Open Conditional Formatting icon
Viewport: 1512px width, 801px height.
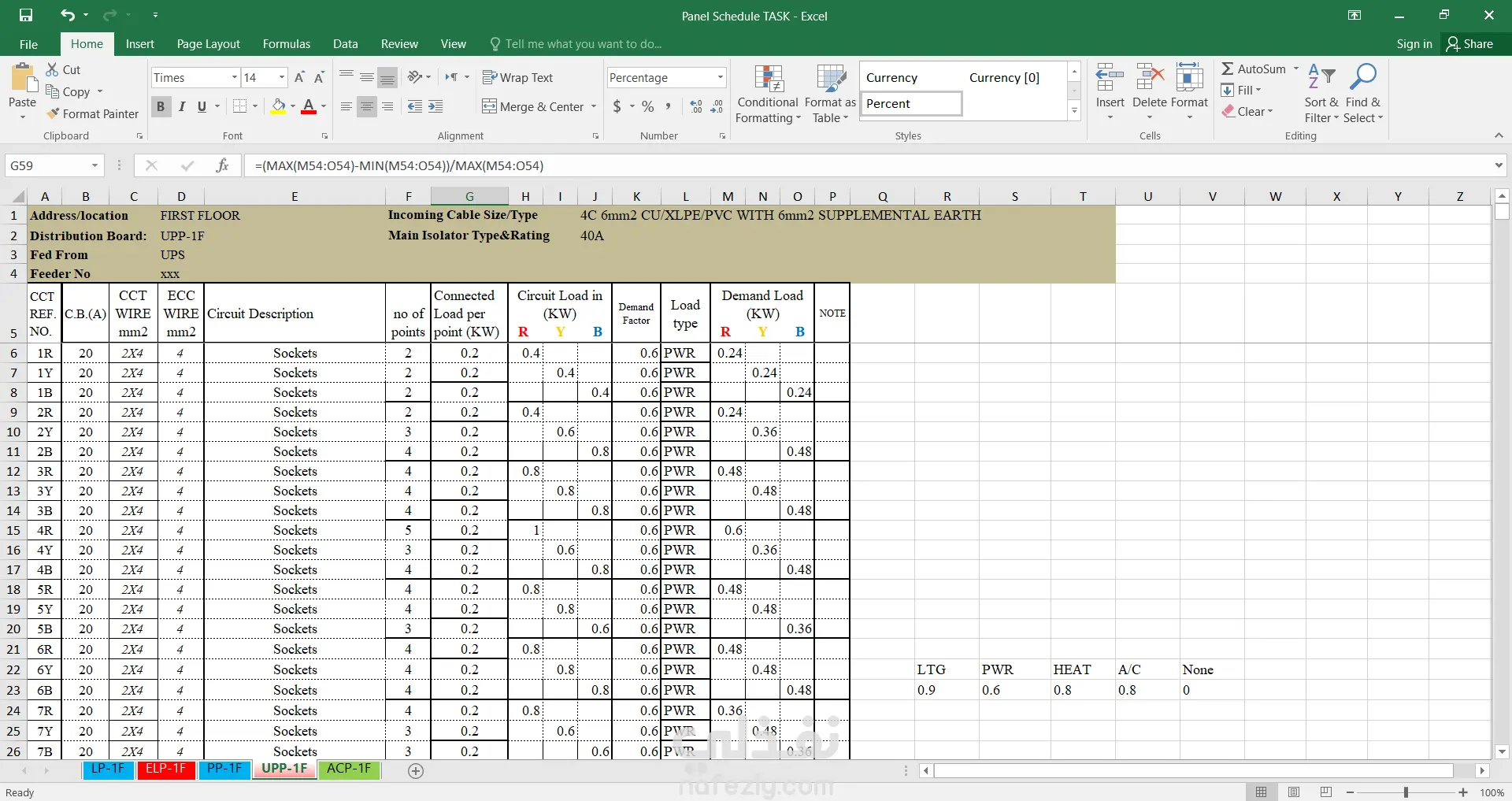[x=768, y=79]
